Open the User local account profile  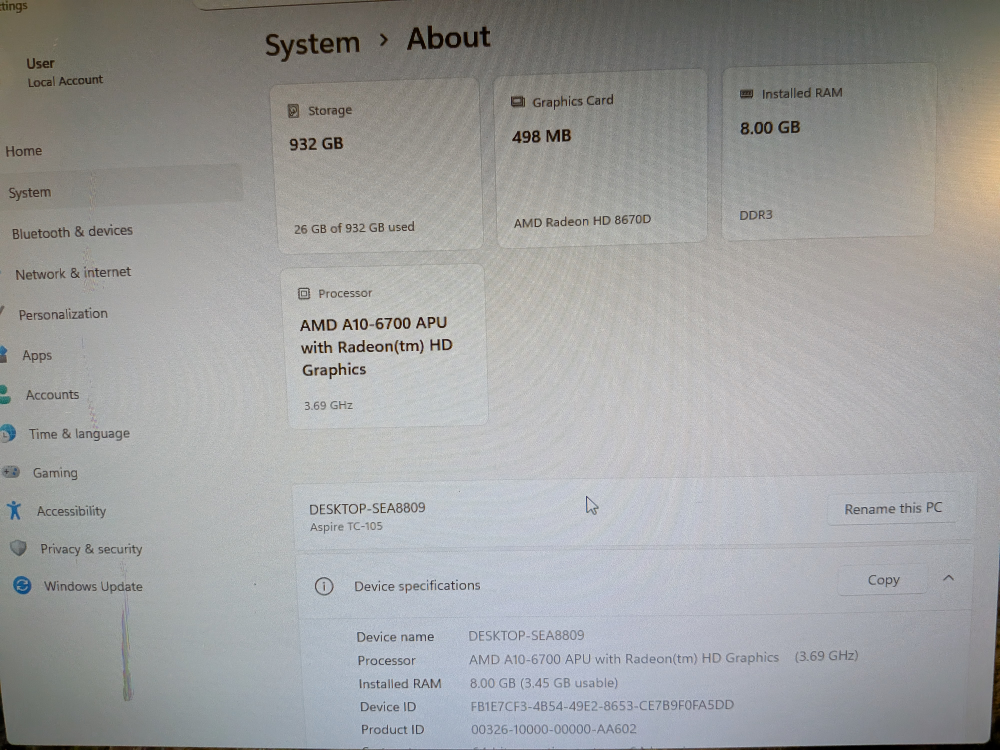tap(64, 71)
